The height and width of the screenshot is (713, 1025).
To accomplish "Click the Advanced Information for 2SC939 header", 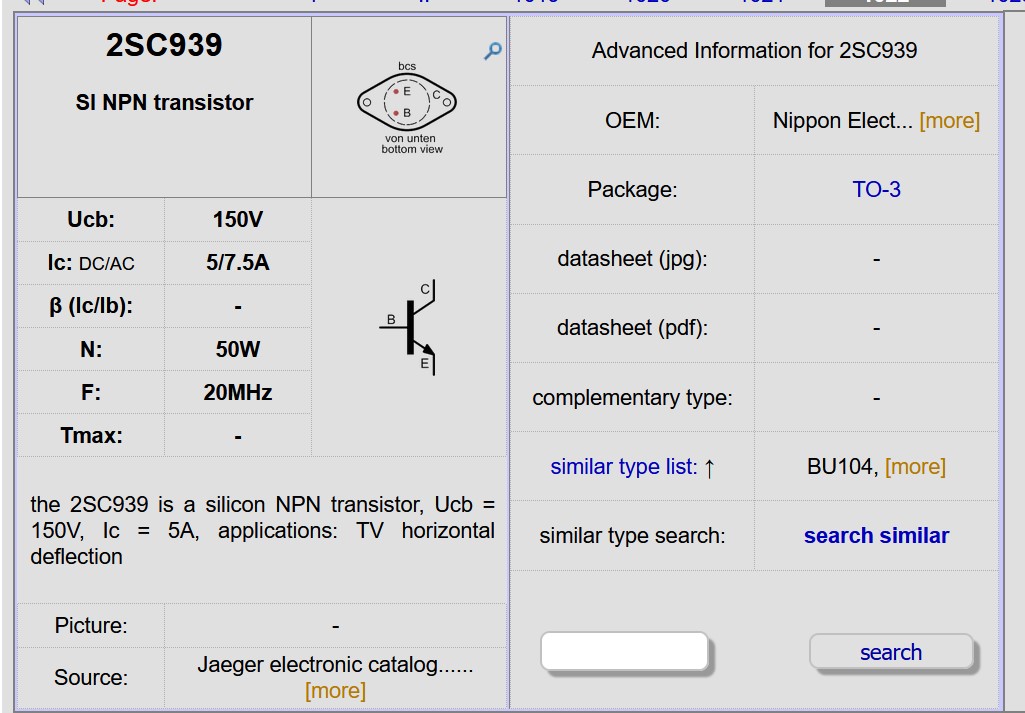I will point(754,50).
